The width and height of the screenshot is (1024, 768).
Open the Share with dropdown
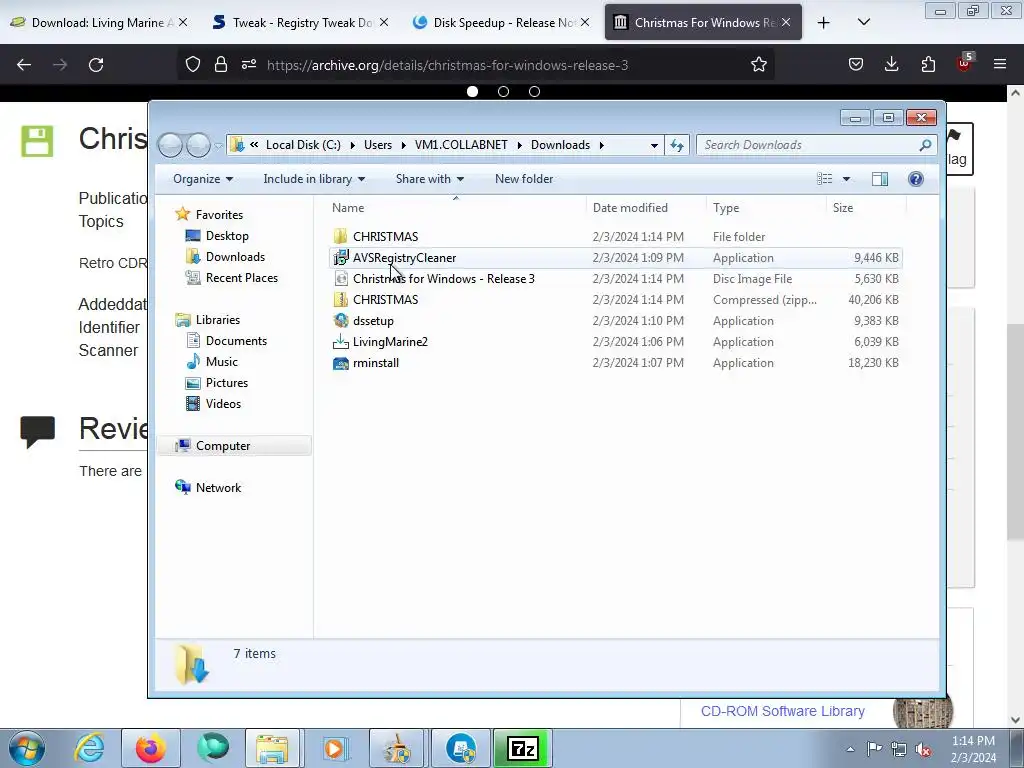pos(429,179)
